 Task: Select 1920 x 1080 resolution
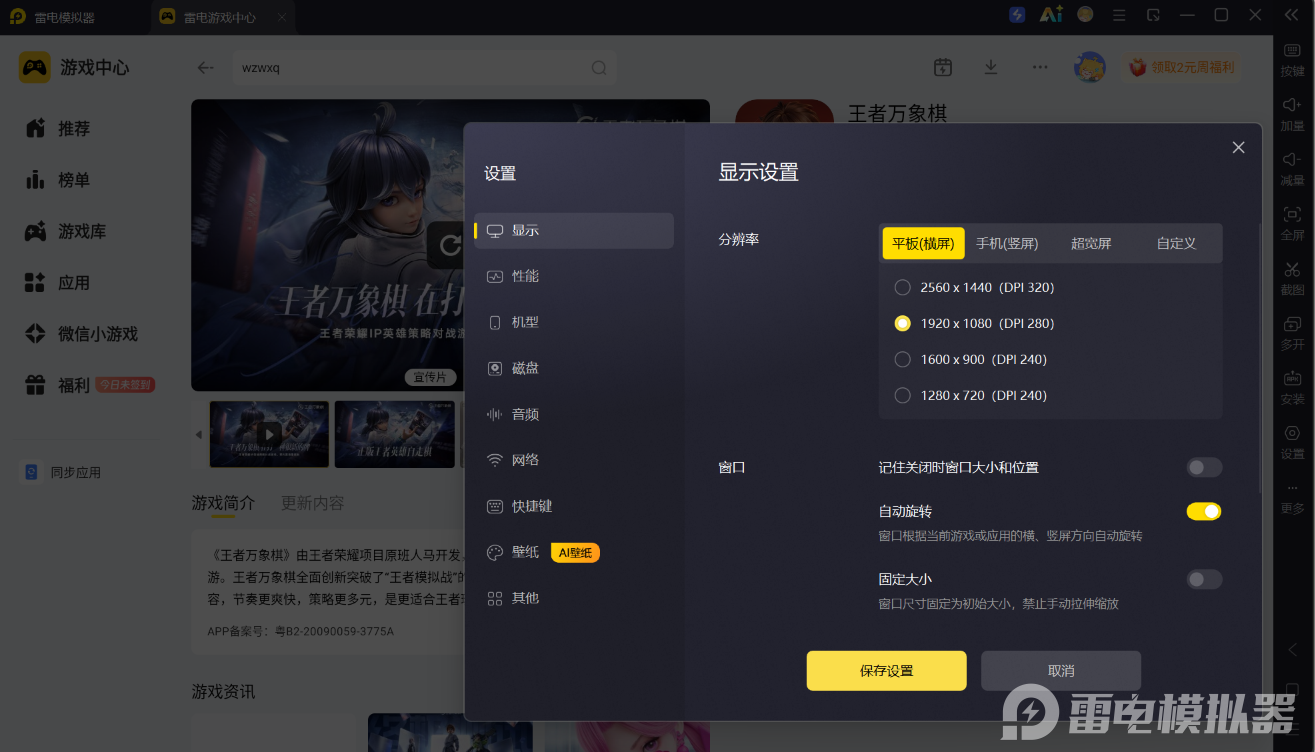click(x=974, y=323)
